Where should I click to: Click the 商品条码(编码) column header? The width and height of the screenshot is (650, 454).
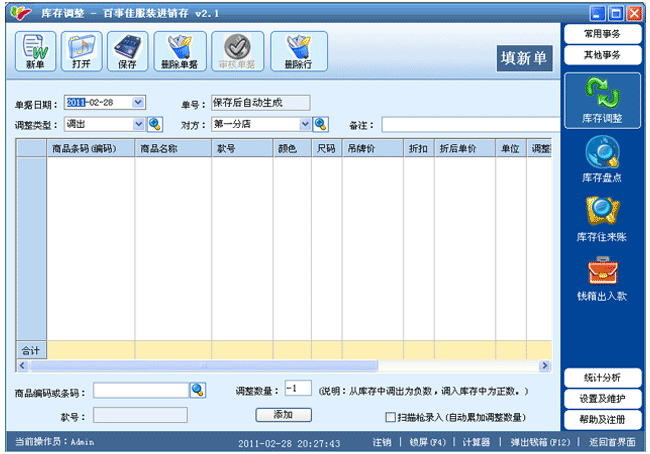pyautogui.click(x=91, y=148)
